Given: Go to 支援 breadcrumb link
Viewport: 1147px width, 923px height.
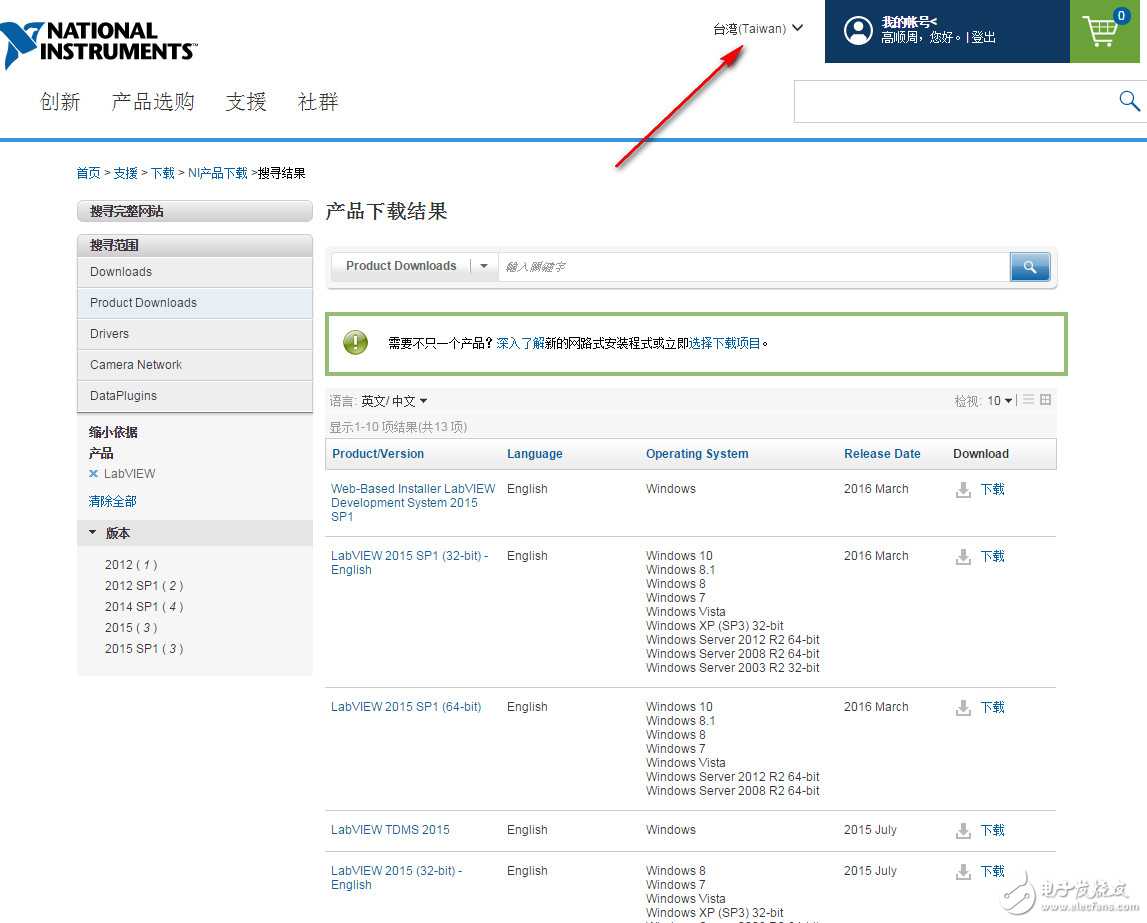Looking at the screenshot, I should [125, 173].
